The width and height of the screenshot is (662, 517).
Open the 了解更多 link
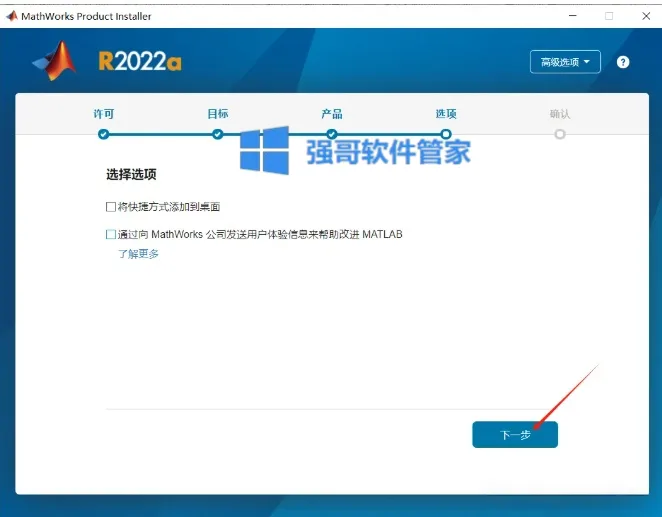tap(138, 254)
